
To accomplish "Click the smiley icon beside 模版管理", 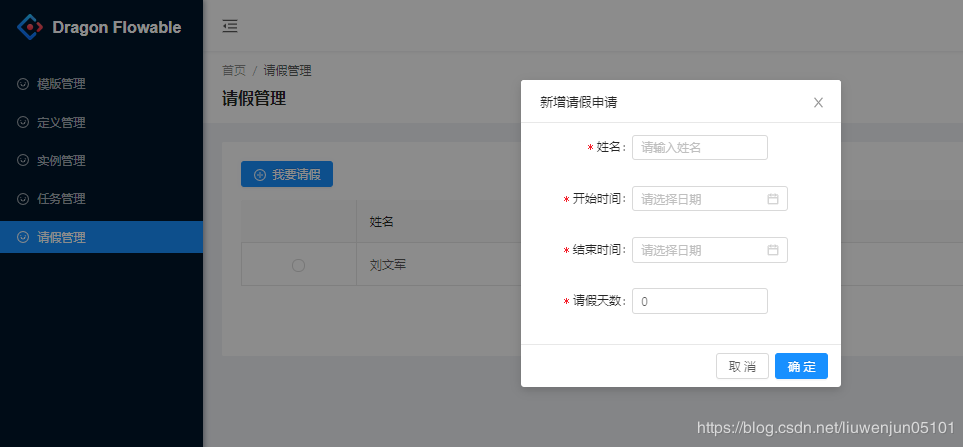I will point(23,84).
